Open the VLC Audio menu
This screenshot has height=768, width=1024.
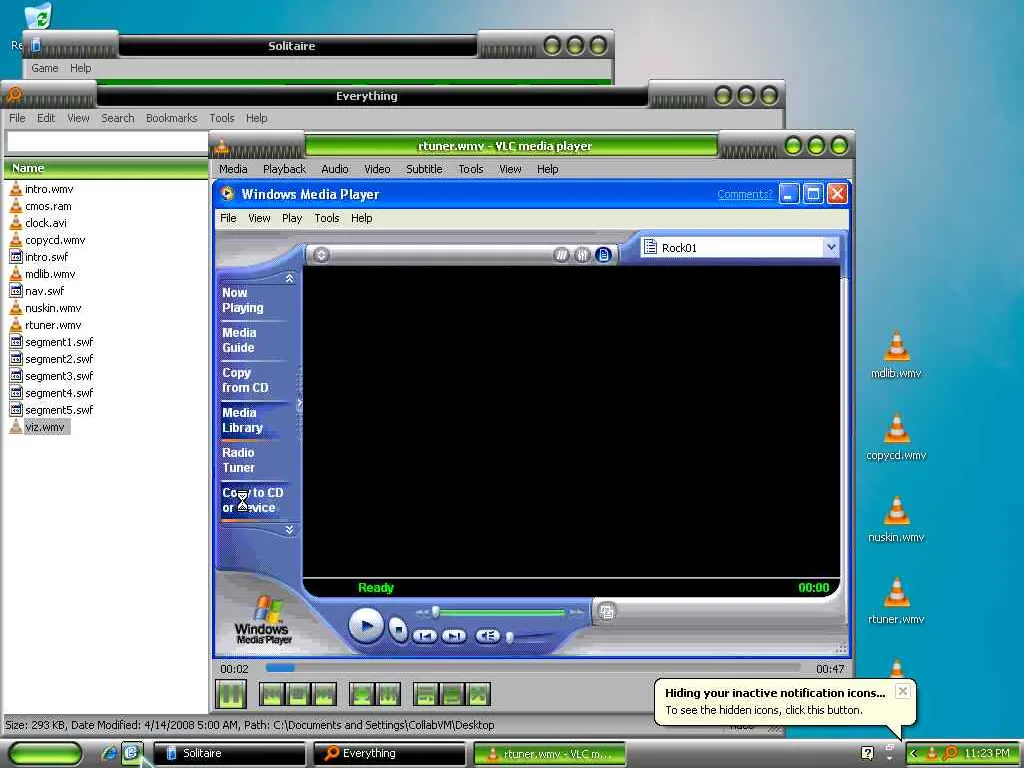point(334,169)
